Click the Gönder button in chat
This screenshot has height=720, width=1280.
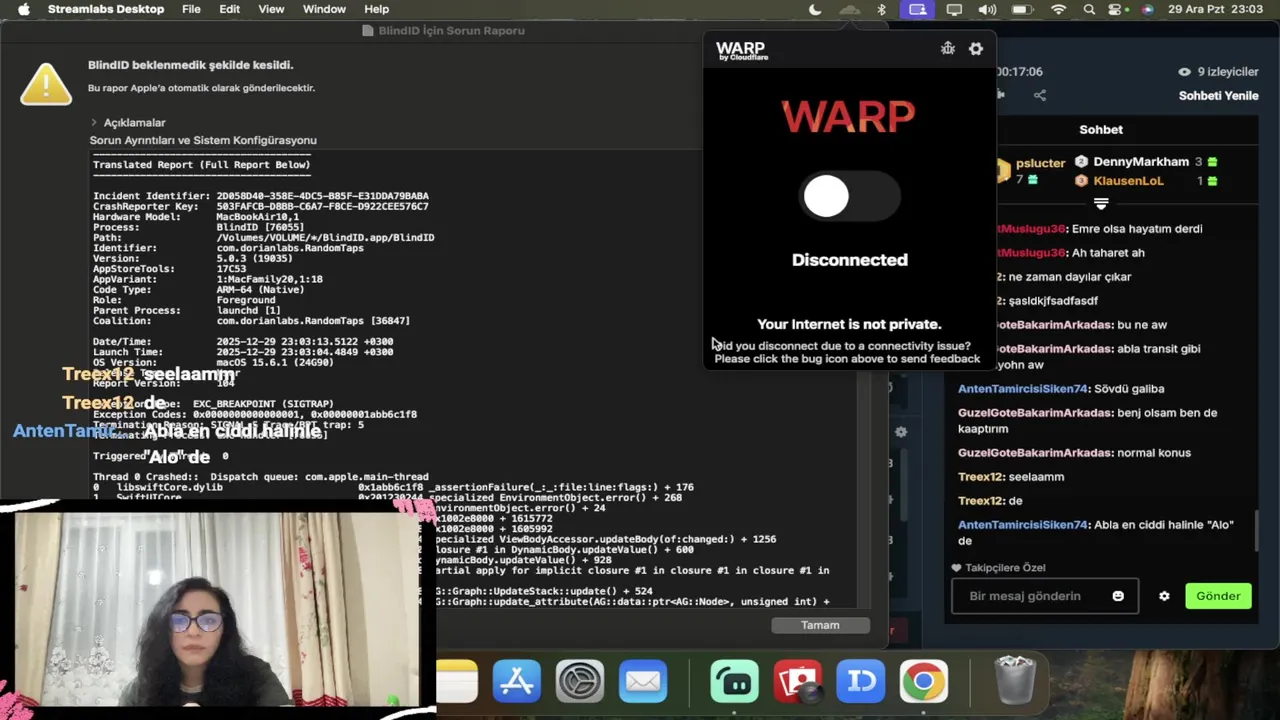click(x=1218, y=596)
